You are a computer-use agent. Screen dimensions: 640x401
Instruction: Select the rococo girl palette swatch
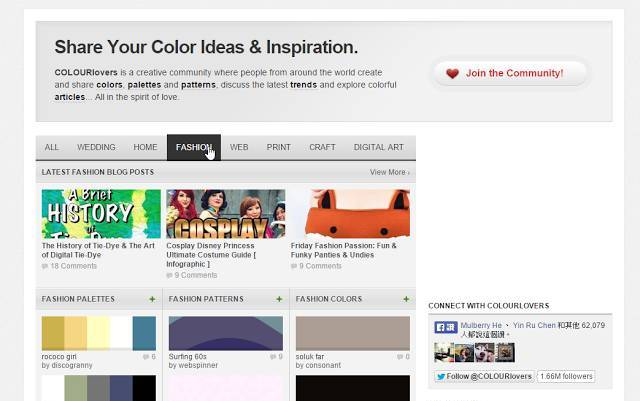point(98,333)
